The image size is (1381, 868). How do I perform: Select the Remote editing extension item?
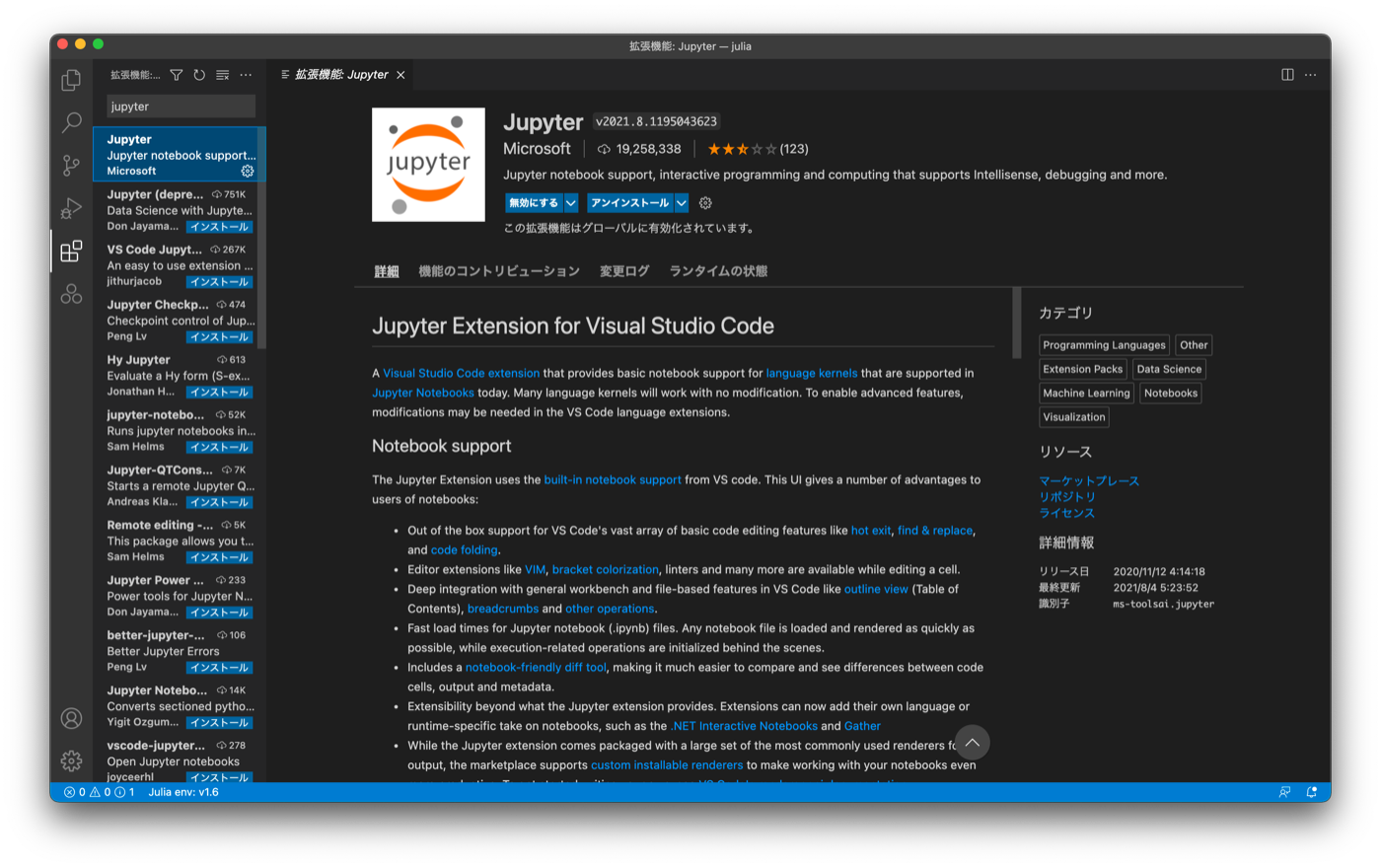[x=180, y=541]
